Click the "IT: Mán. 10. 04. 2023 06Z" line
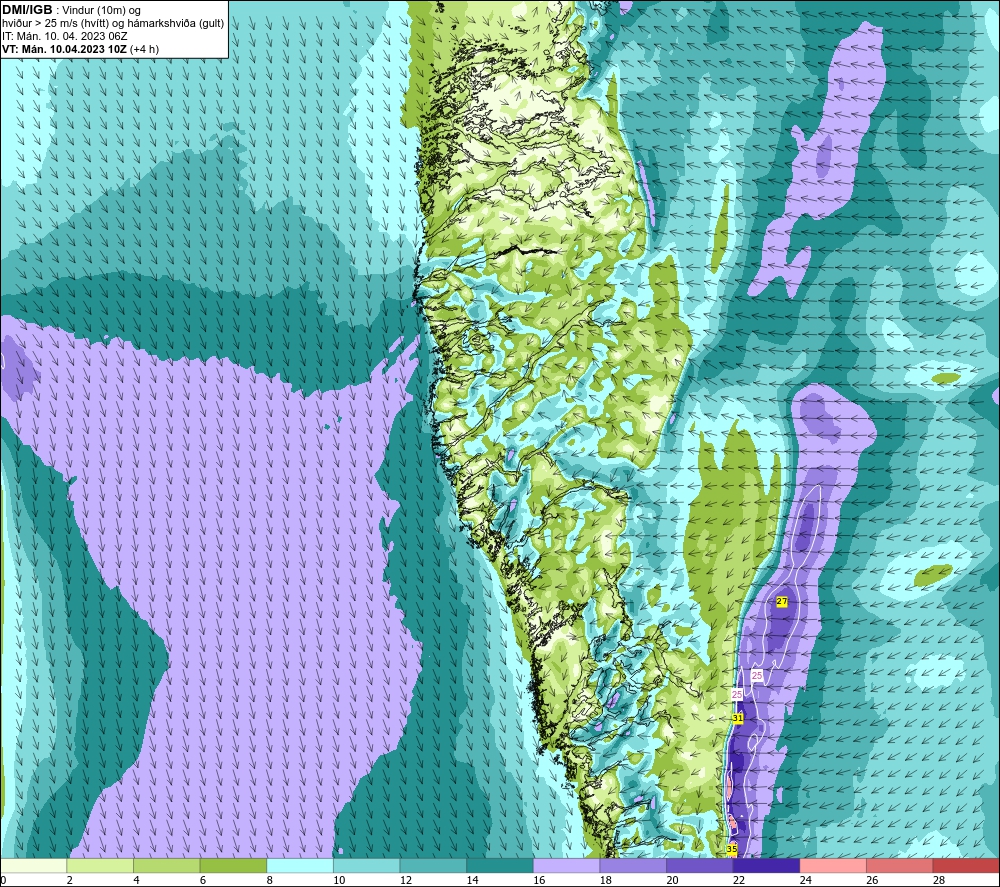Viewport: 1000px width, 887px height. click(x=64, y=36)
